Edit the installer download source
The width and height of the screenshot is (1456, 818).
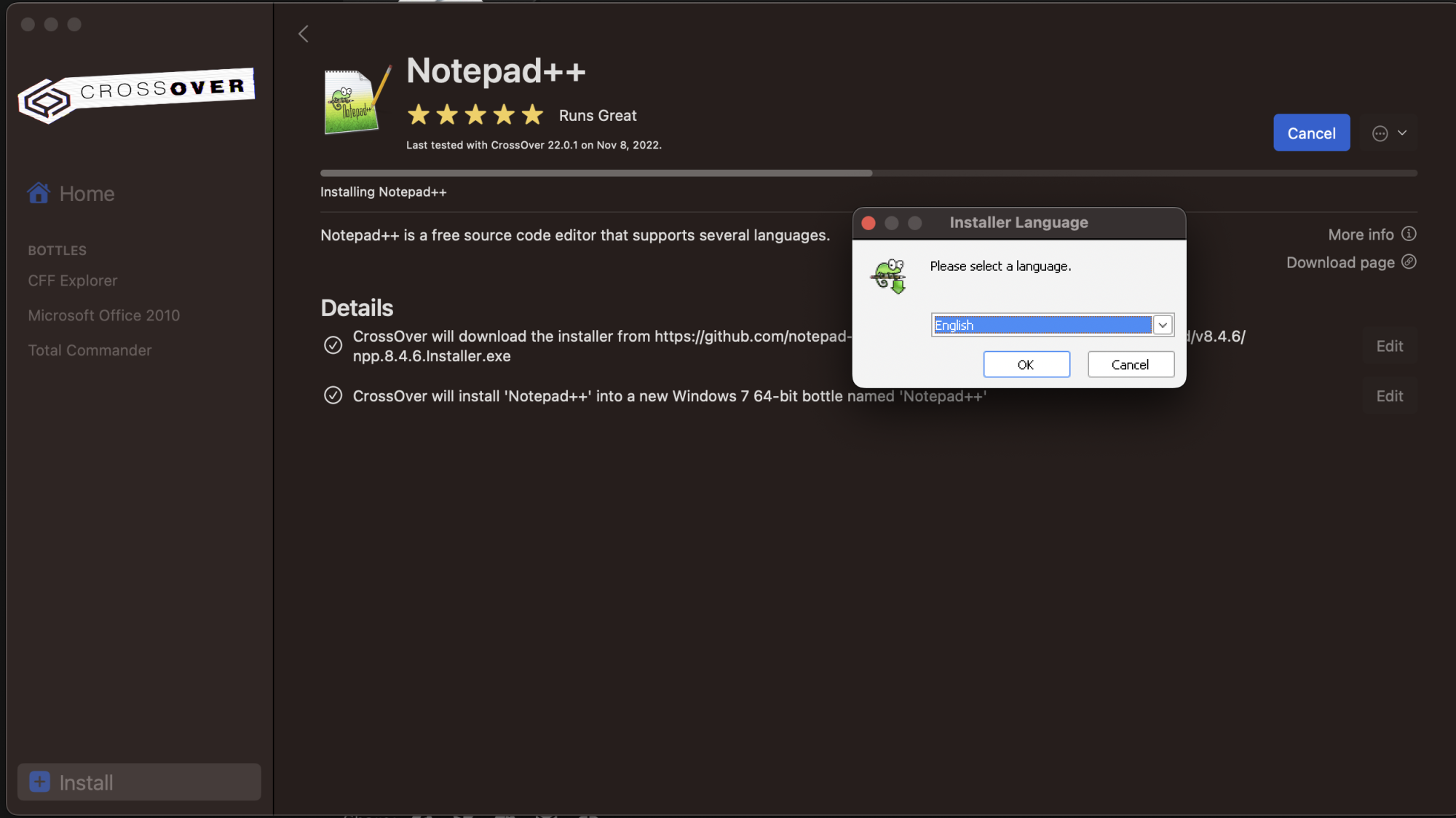pos(1389,346)
